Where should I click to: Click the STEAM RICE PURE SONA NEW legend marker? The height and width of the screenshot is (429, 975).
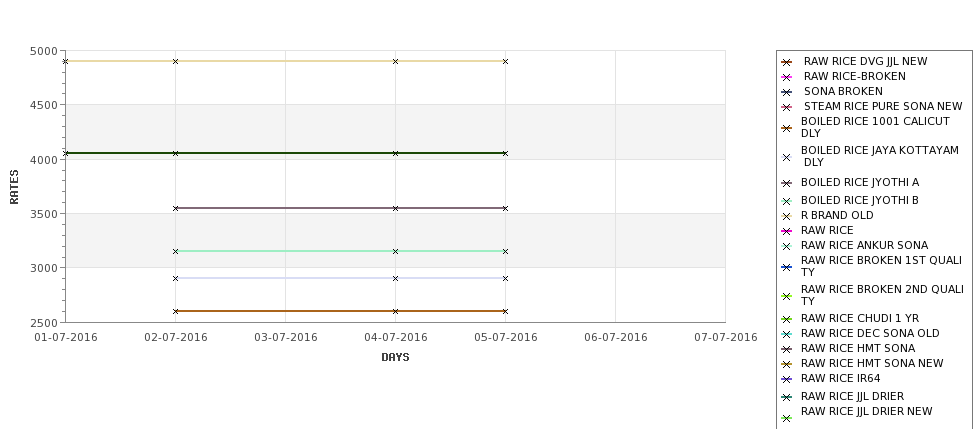pyautogui.click(x=787, y=107)
